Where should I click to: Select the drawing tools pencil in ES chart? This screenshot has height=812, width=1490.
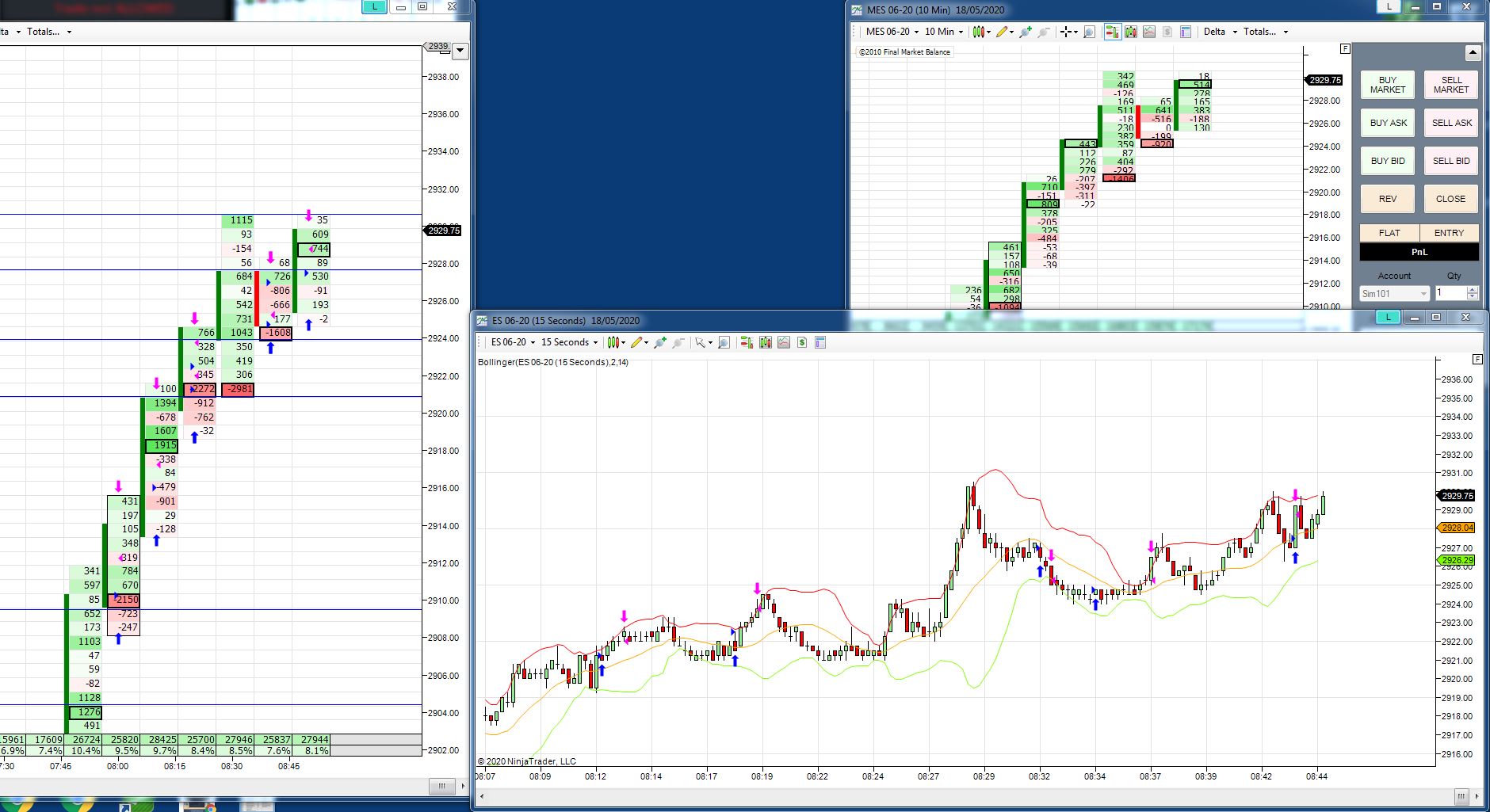pos(636,342)
